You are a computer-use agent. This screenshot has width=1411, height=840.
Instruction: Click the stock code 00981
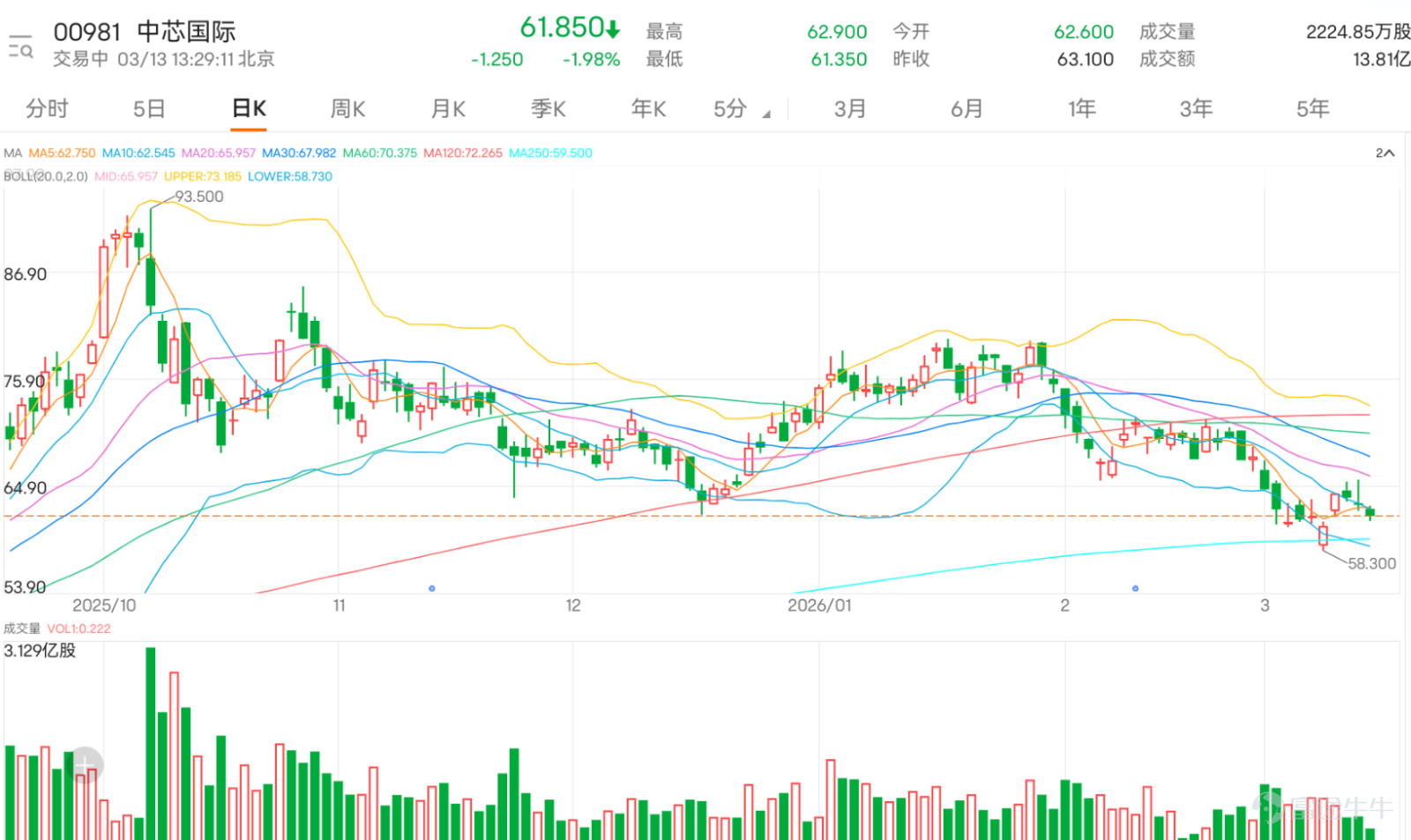[x=86, y=32]
